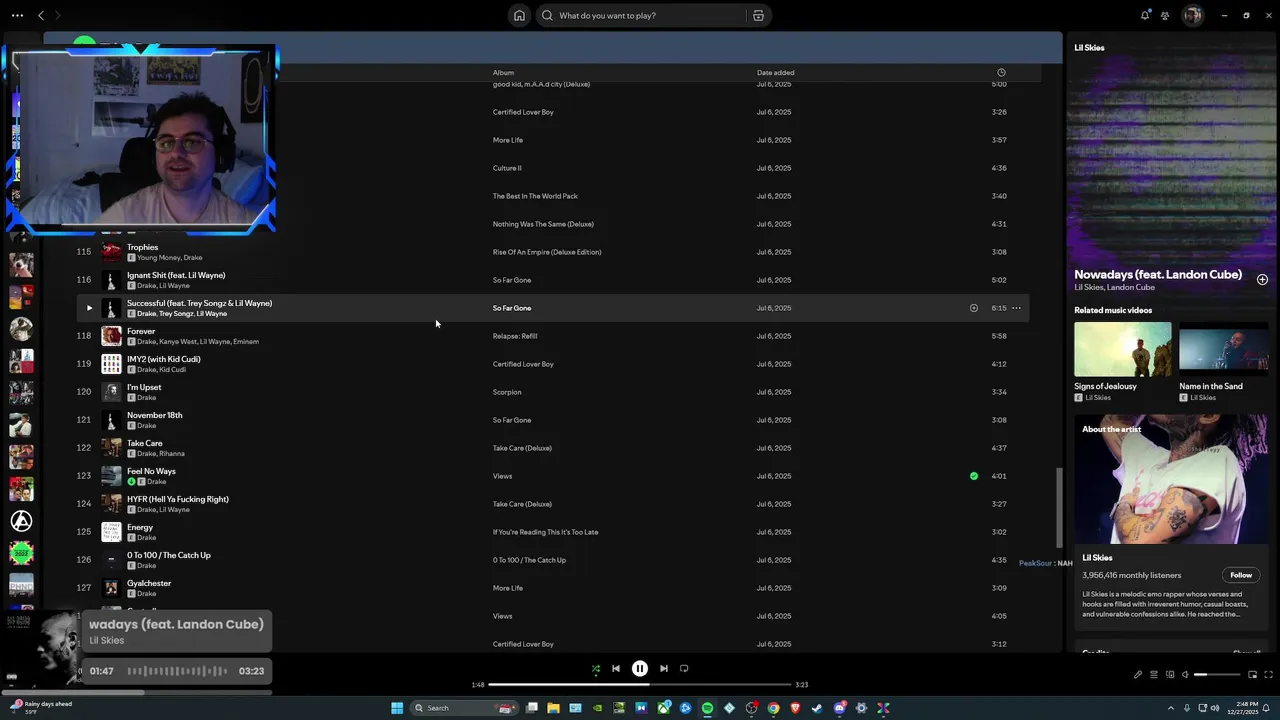Play Successful via row play arrow
The image size is (1280, 720).
point(89,308)
